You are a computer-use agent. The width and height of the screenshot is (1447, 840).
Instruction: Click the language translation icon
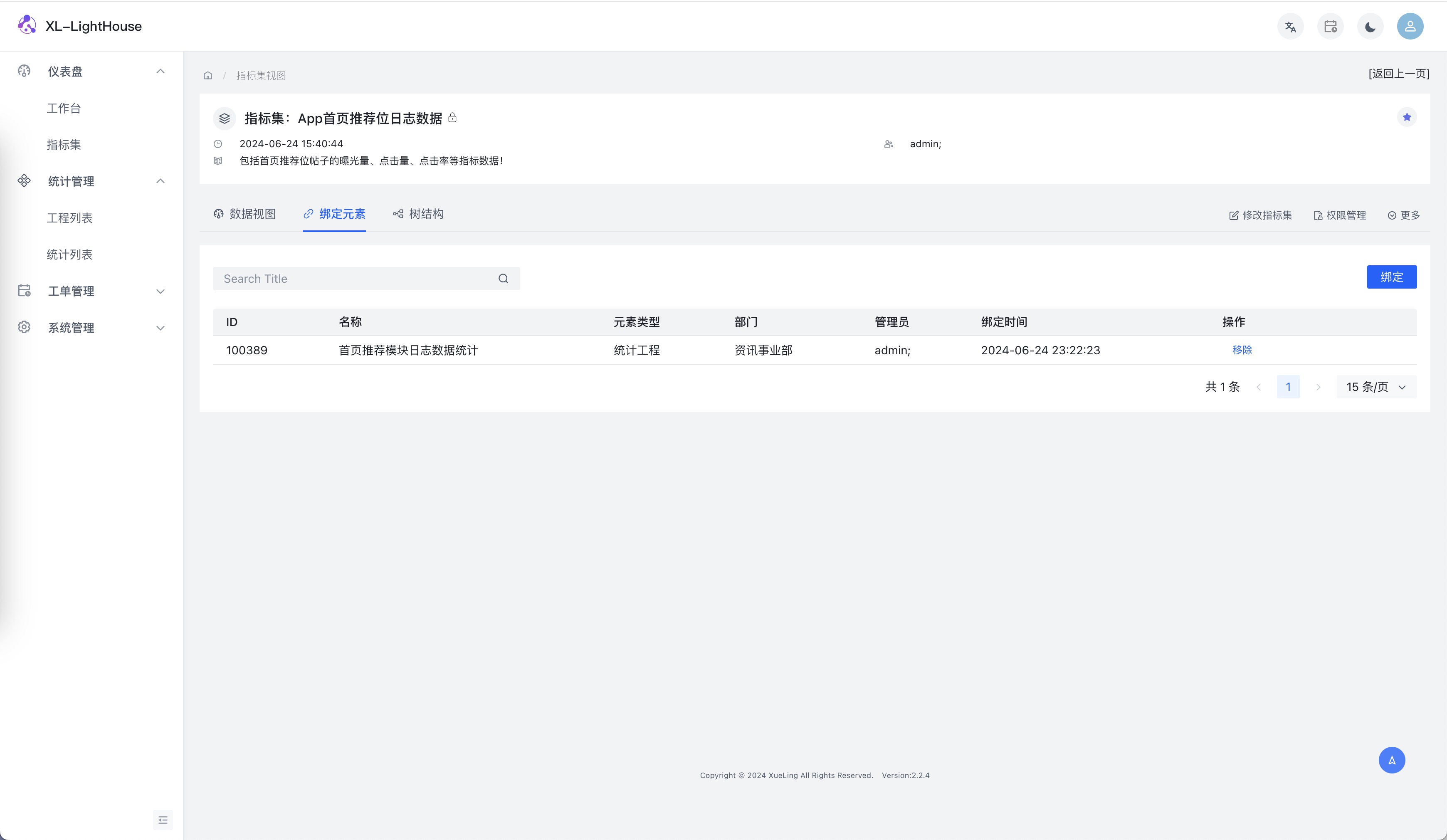click(1290, 27)
